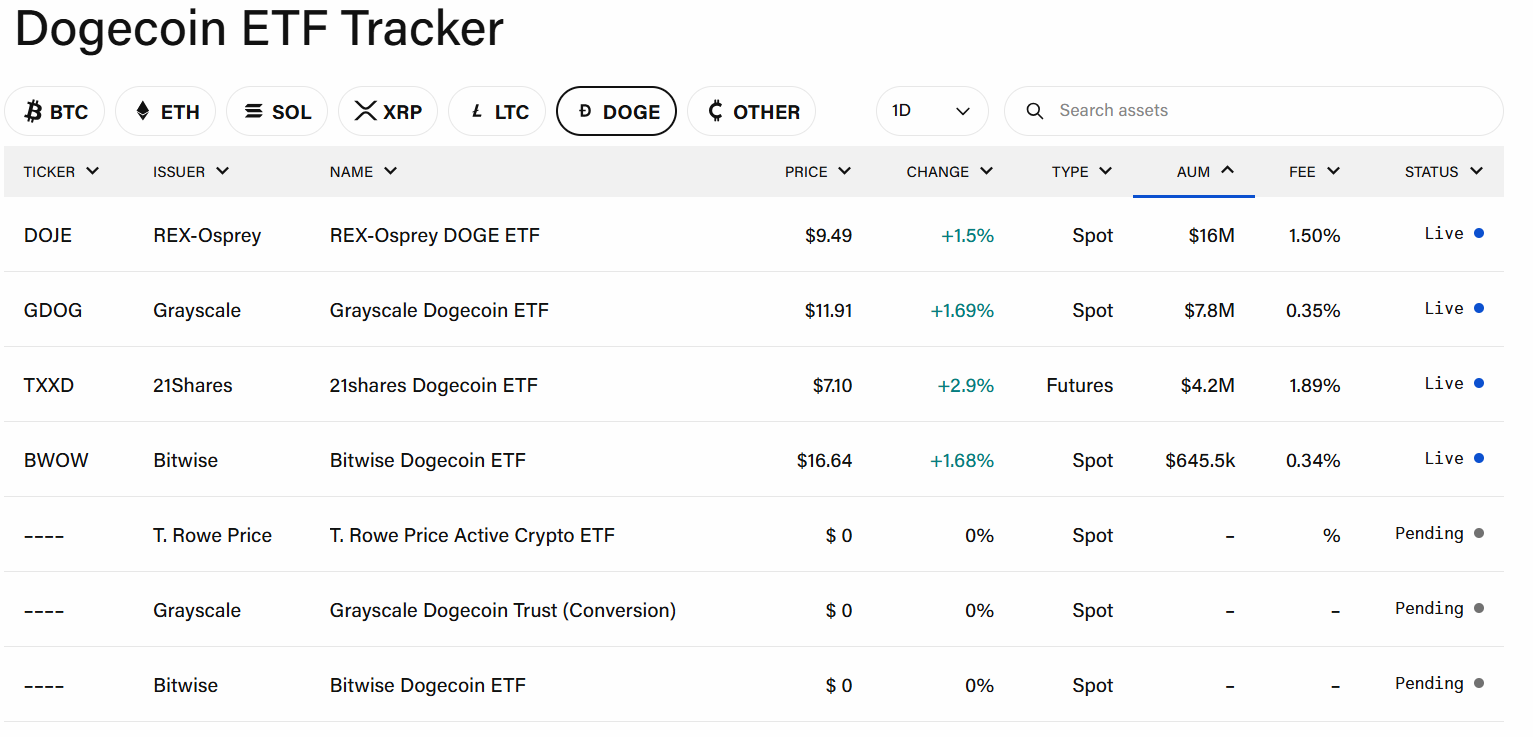This screenshot has height=737, width=1533.
Task: Click Grayscale Dogecoin ETF name
Action: (439, 311)
